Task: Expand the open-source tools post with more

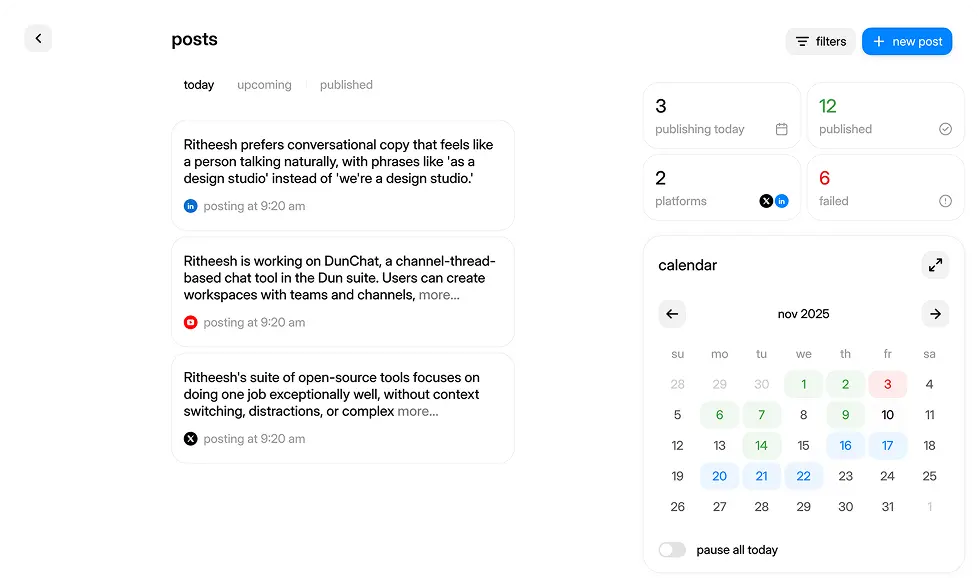Action: click(418, 409)
